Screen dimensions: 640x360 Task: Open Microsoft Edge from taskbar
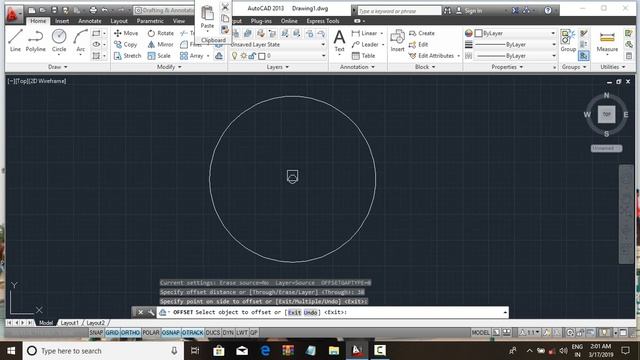point(265,351)
